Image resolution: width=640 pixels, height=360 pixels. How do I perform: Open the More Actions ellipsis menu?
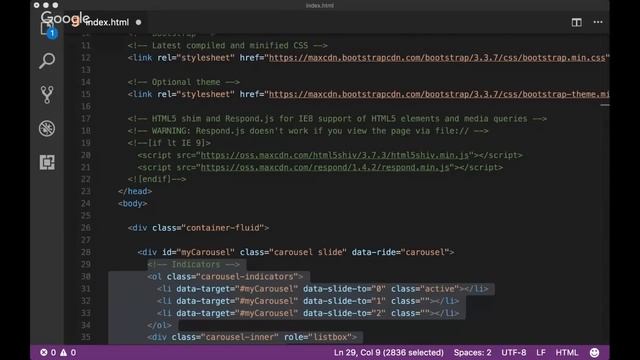tap(598, 22)
